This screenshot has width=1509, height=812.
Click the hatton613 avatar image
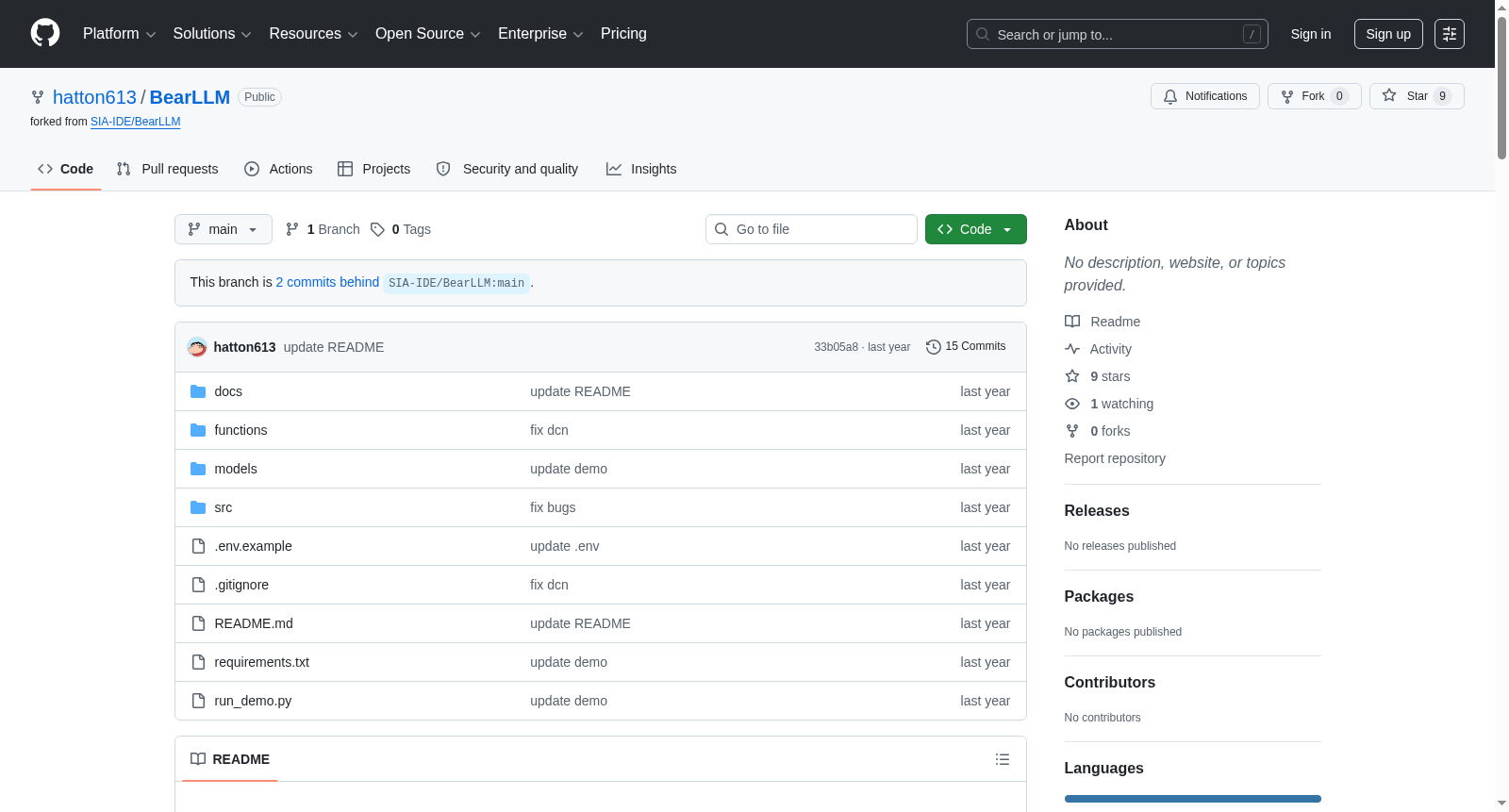(197, 347)
